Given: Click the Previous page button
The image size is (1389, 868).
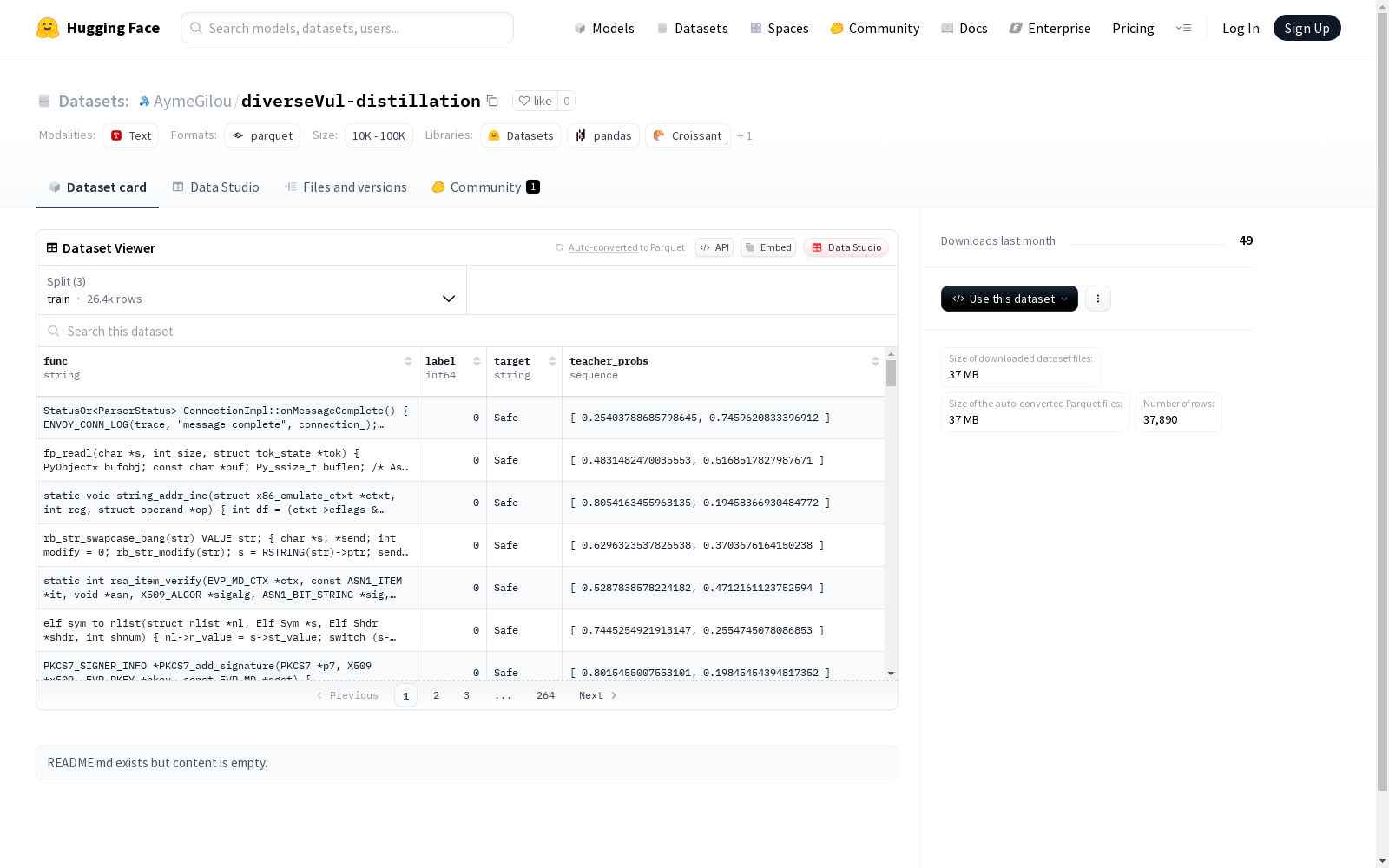Looking at the screenshot, I should (x=347, y=695).
